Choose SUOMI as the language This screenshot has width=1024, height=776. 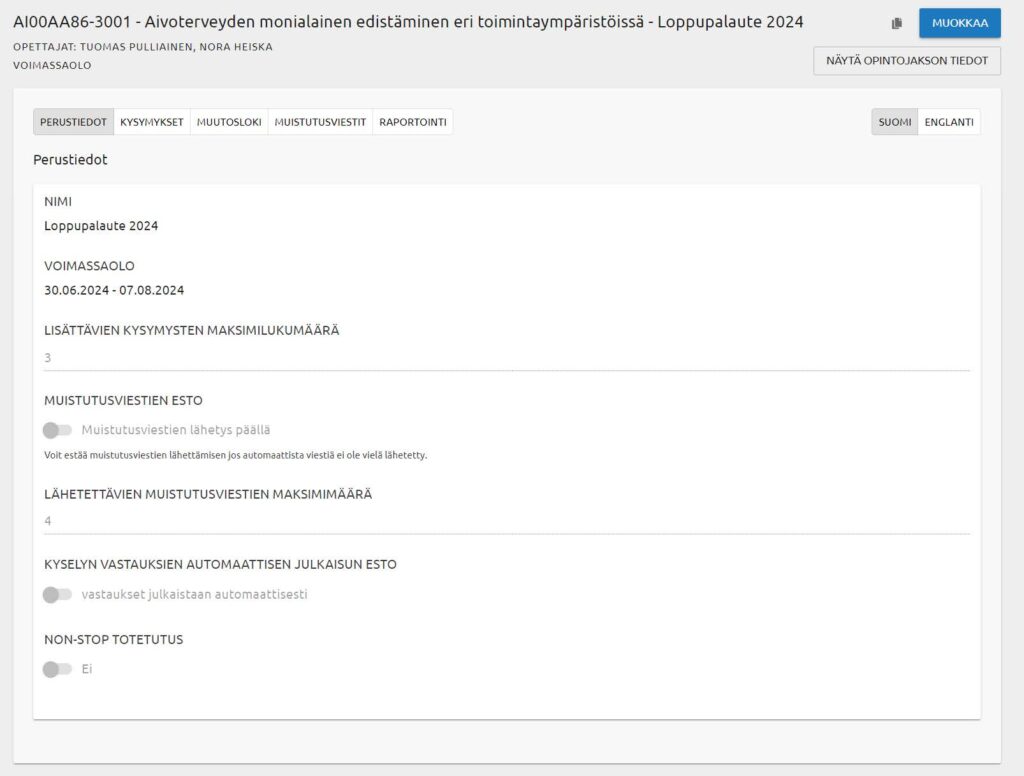click(894, 122)
